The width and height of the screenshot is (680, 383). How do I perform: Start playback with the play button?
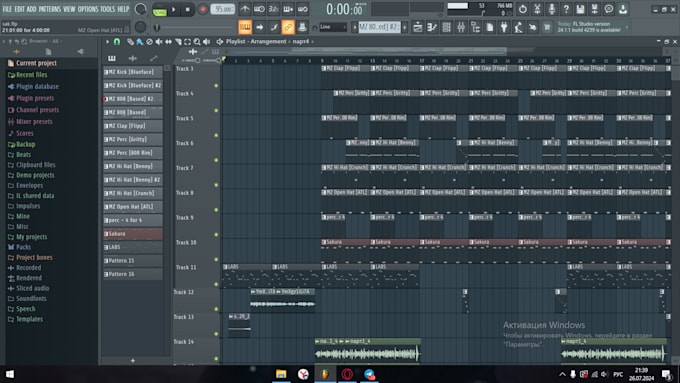click(173, 9)
